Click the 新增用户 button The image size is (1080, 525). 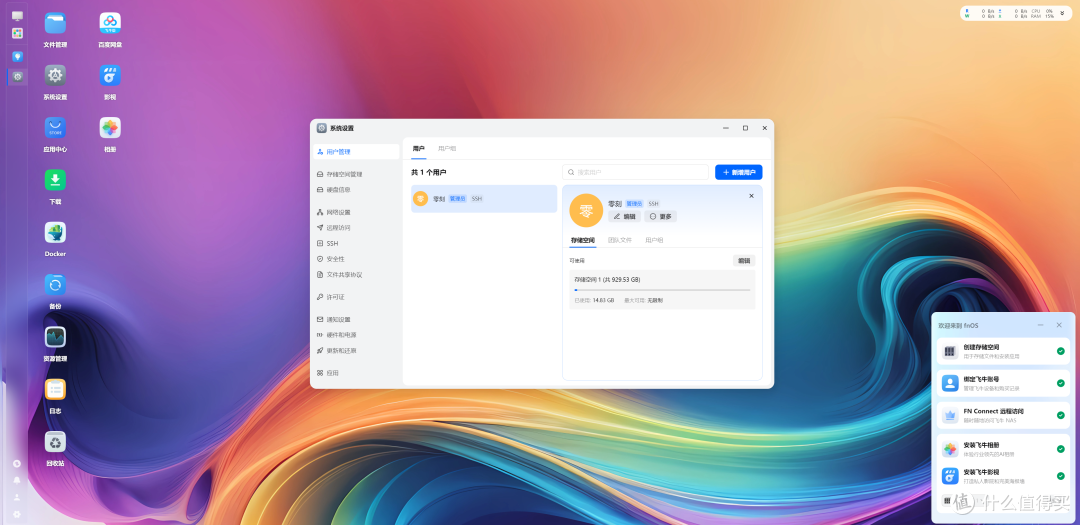click(x=738, y=172)
